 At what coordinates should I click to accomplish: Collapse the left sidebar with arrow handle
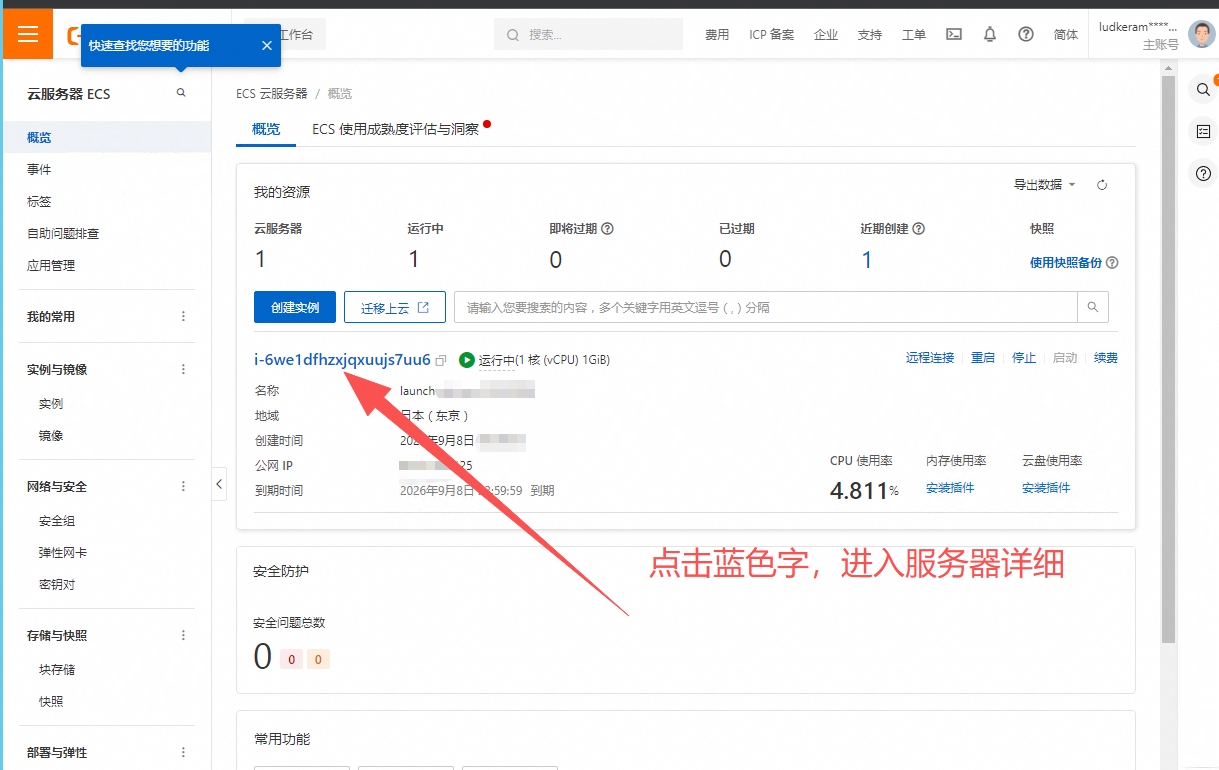click(x=219, y=485)
